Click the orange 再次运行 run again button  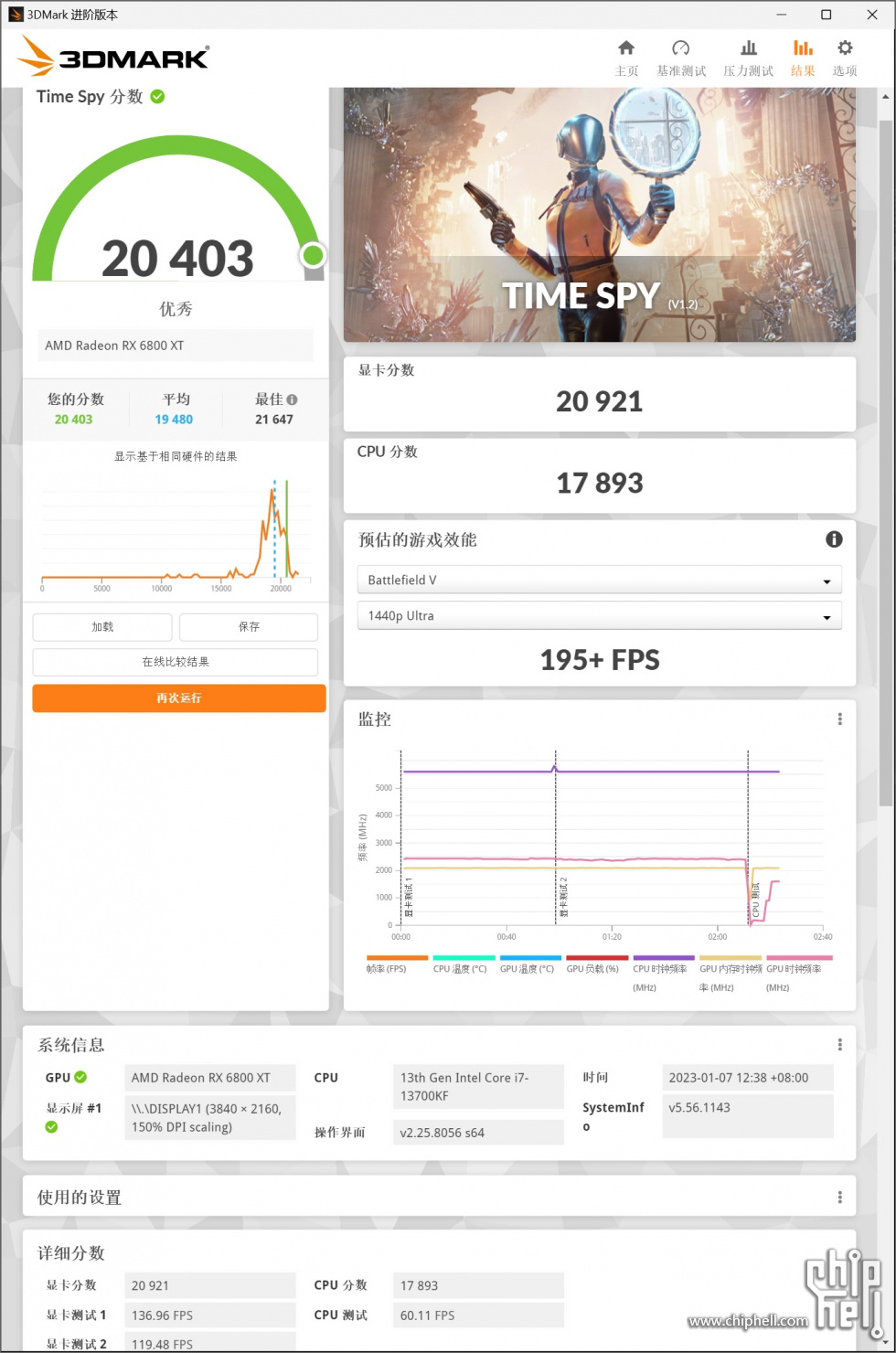coord(179,698)
